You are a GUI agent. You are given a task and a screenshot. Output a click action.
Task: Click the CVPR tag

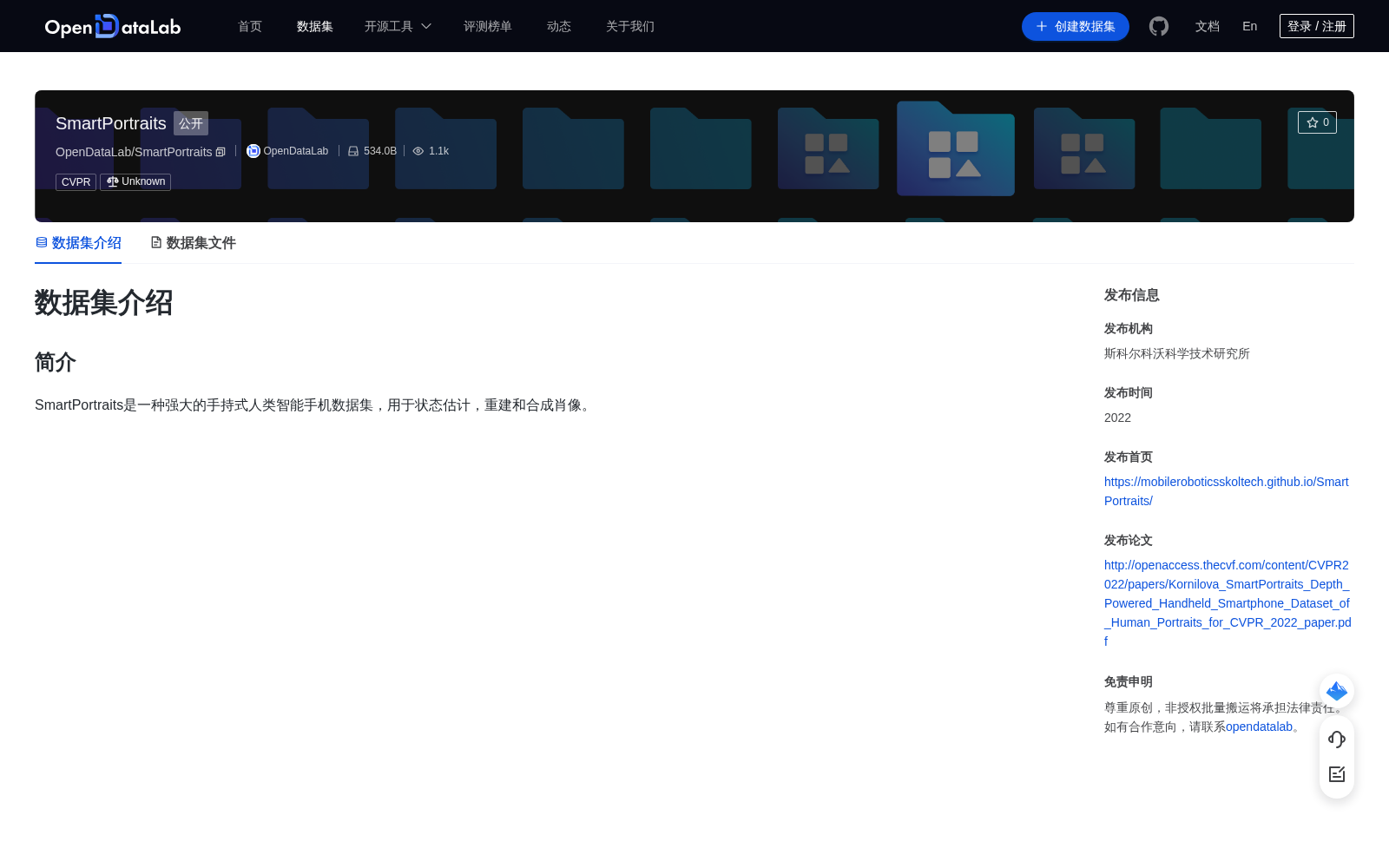coord(76,182)
